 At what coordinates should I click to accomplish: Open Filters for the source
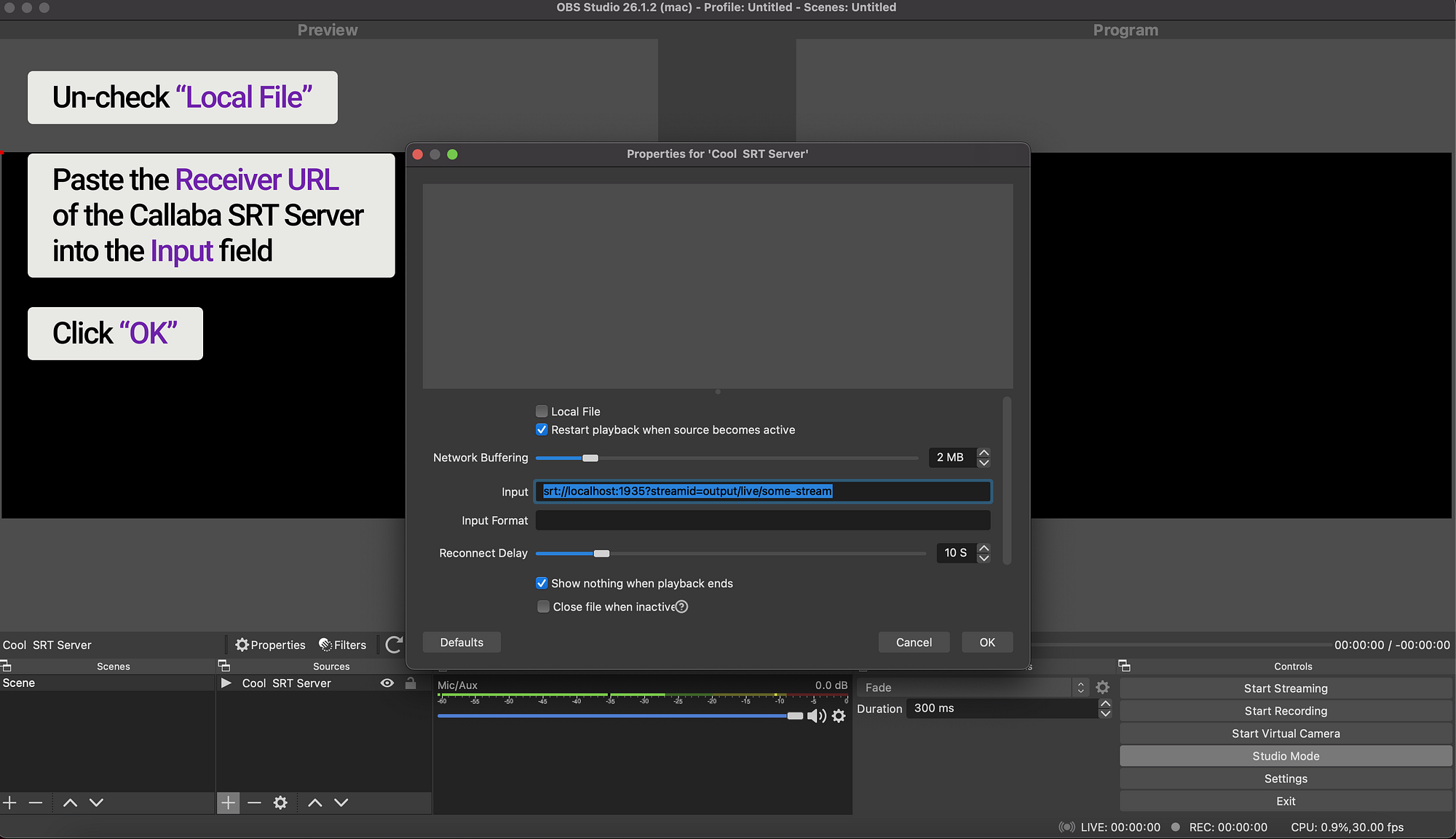(x=343, y=645)
